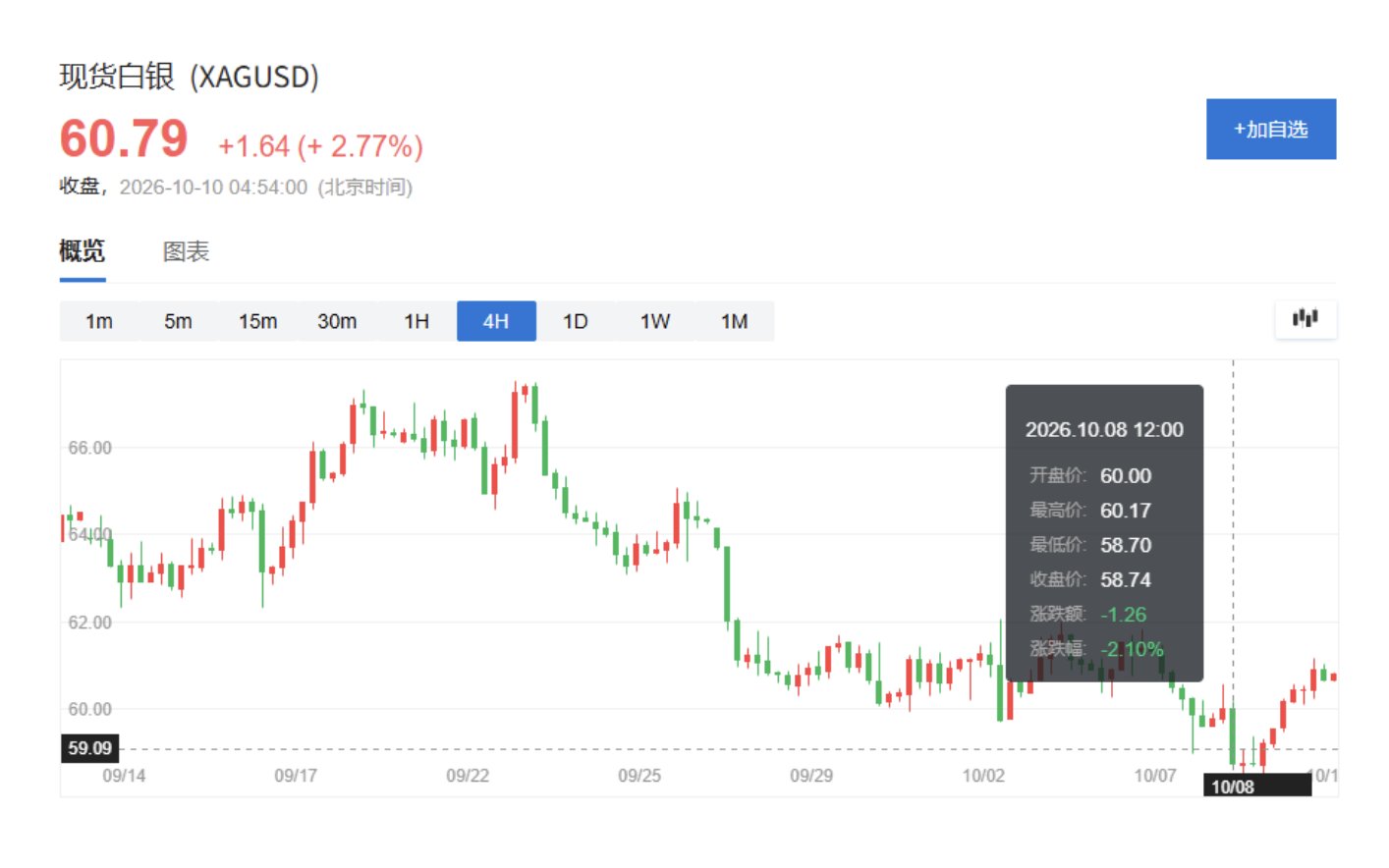The width and height of the screenshot is (1389, 868).
Task: Click the 10/07 date axis label
Action: [x=1155, y=776]
